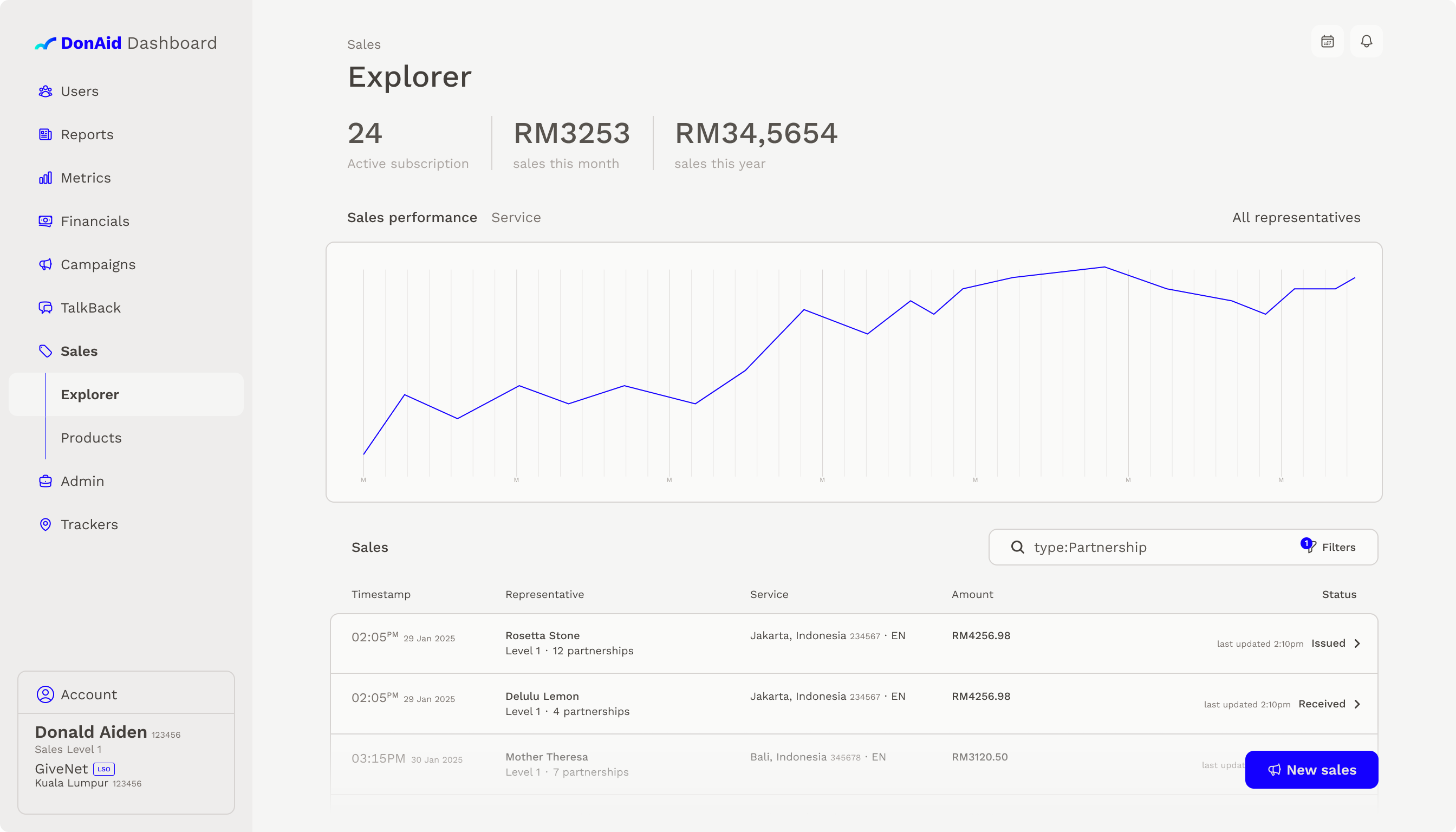The image size is (1456, 832).
Task: Open the calendar icon in header
Action: pos(1327,41)
